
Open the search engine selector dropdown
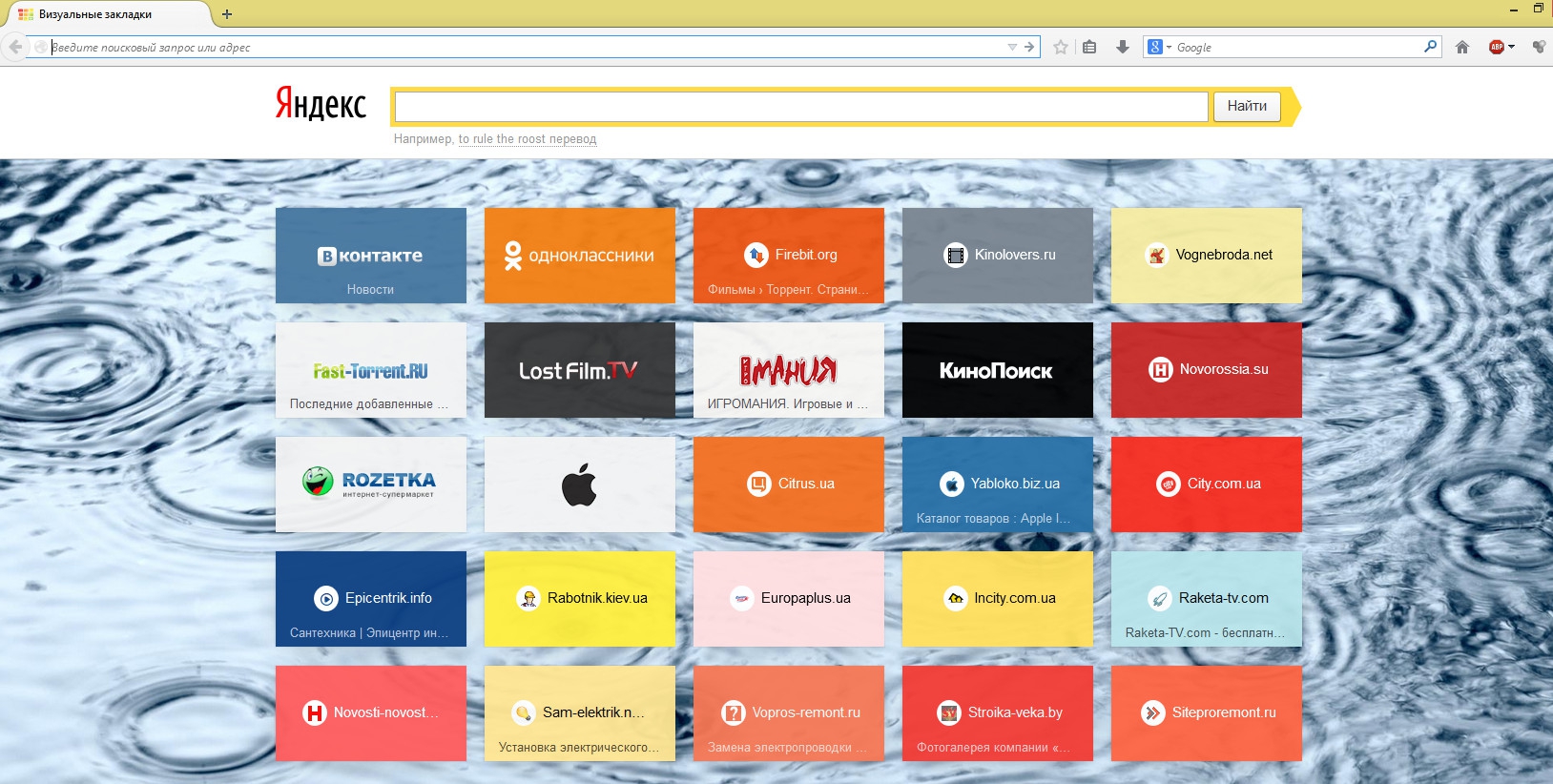tap(1159, 47)
